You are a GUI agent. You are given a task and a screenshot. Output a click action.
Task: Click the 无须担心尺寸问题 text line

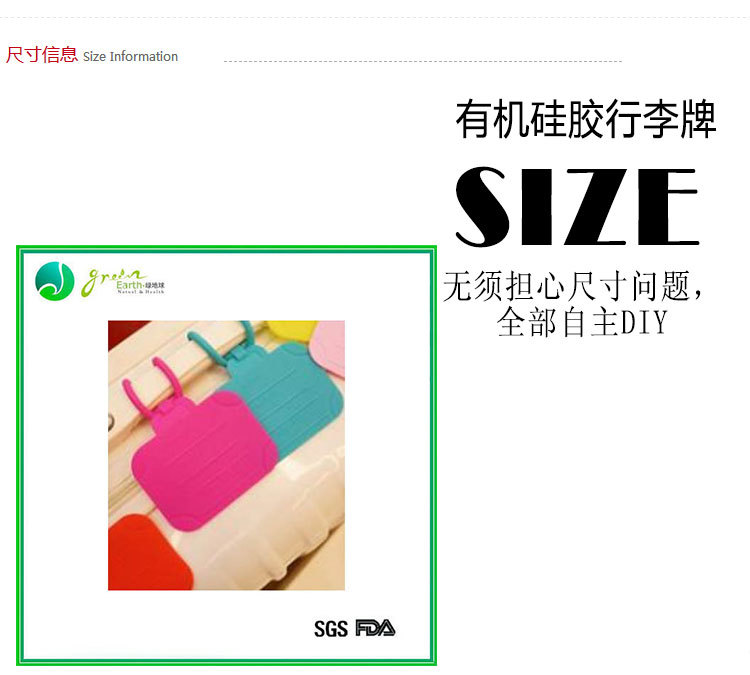[572, 286]
